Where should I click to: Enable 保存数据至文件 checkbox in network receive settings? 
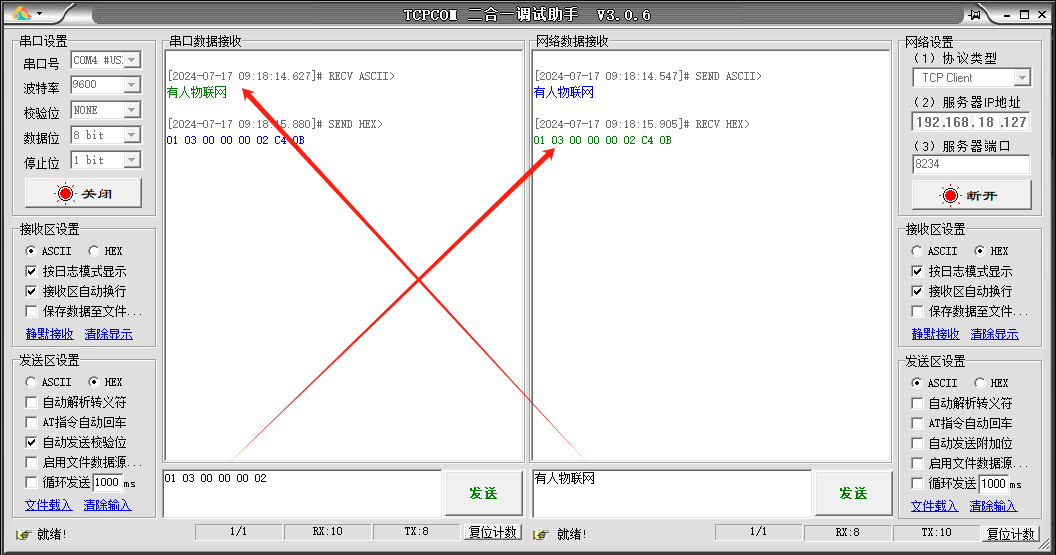(x=918, y=311)
